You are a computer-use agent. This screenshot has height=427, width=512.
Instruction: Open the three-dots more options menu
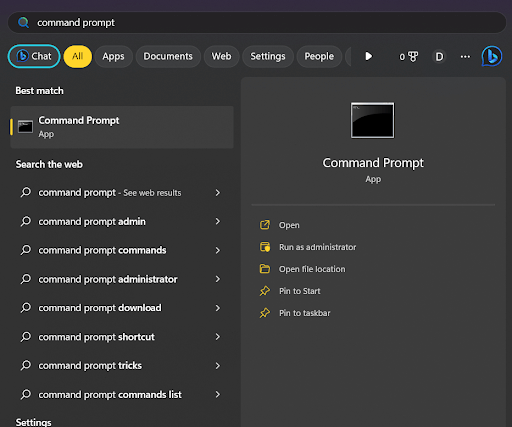tap(465, 57)
